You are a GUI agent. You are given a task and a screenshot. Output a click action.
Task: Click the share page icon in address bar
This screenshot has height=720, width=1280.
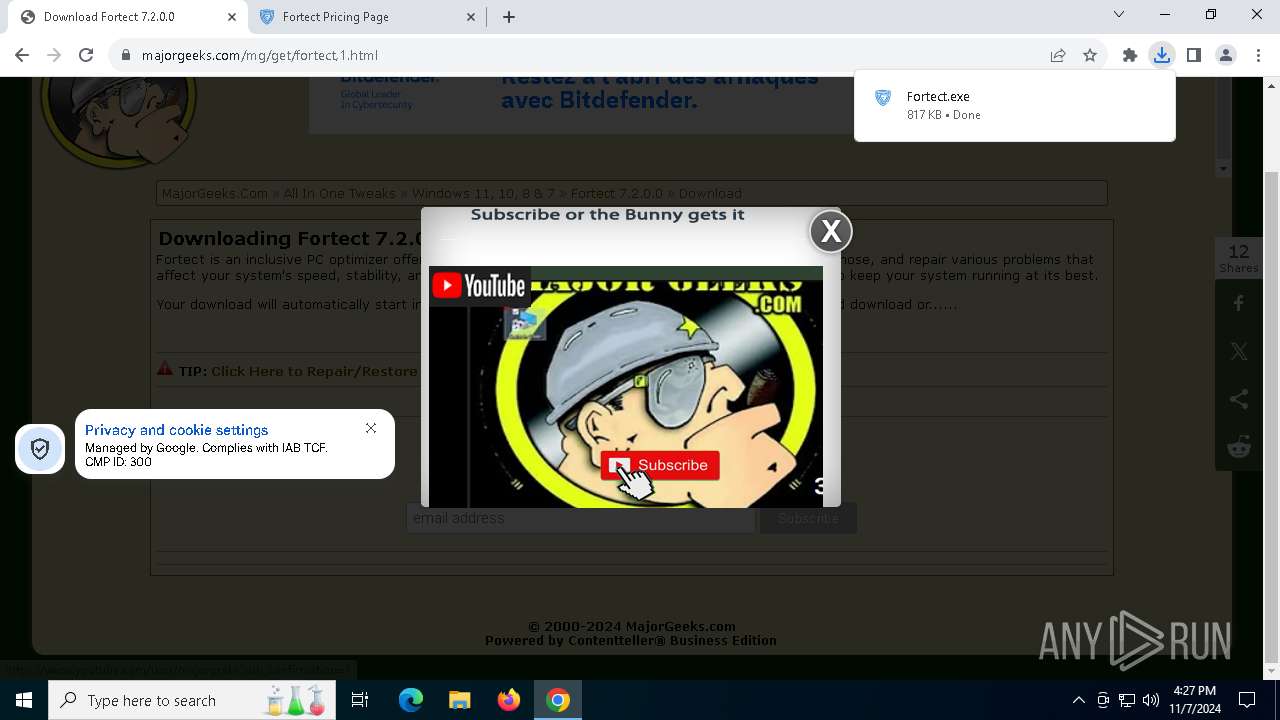[x=1058, y=55]
